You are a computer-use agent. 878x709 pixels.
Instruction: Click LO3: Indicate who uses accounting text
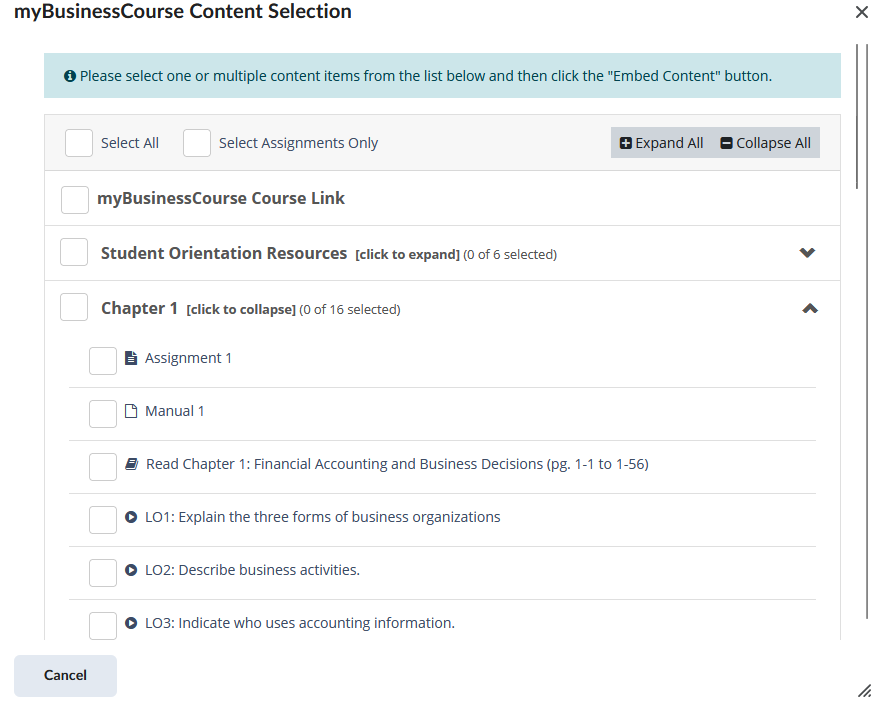point(300,623)
